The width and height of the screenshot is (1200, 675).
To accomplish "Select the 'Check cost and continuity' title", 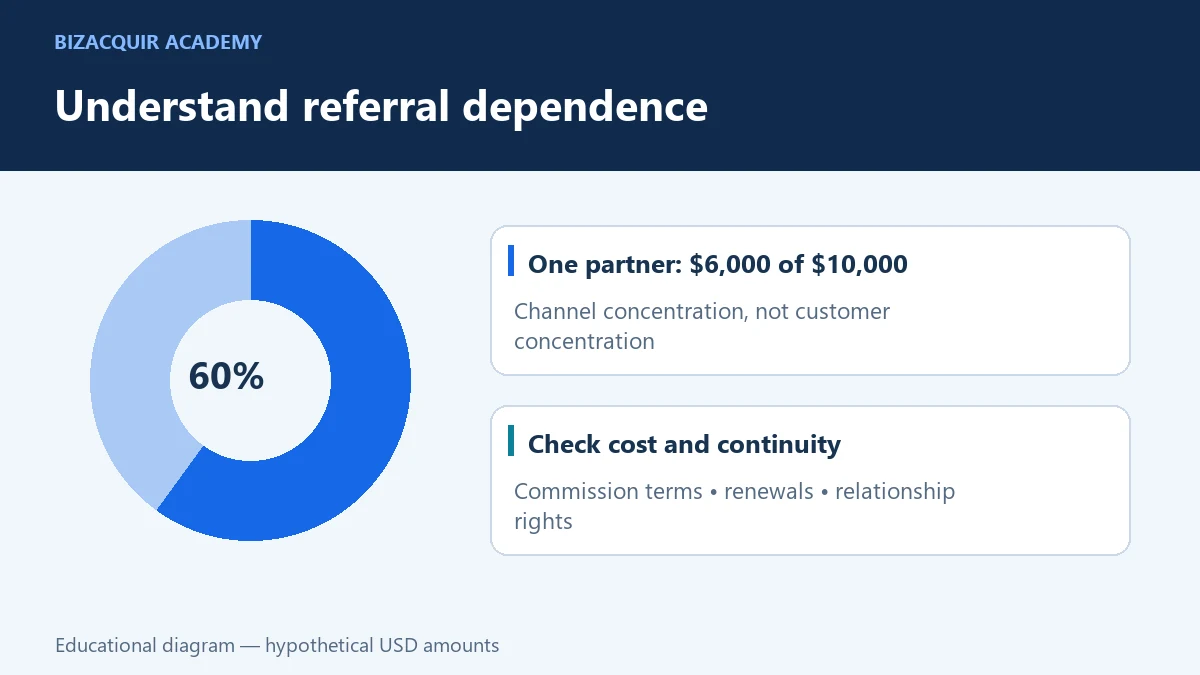I will point(684,444).
